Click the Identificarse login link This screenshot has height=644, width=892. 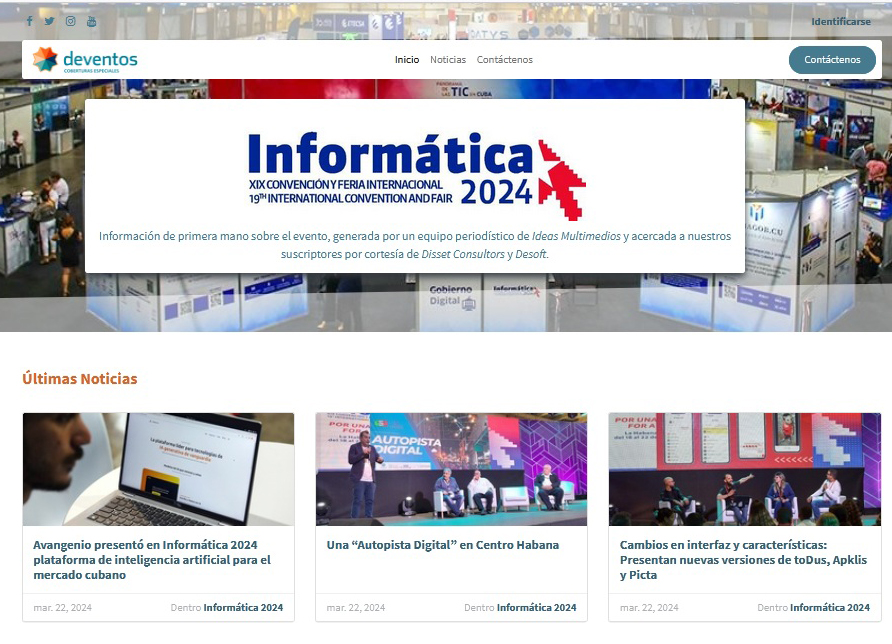coord(841,22)
